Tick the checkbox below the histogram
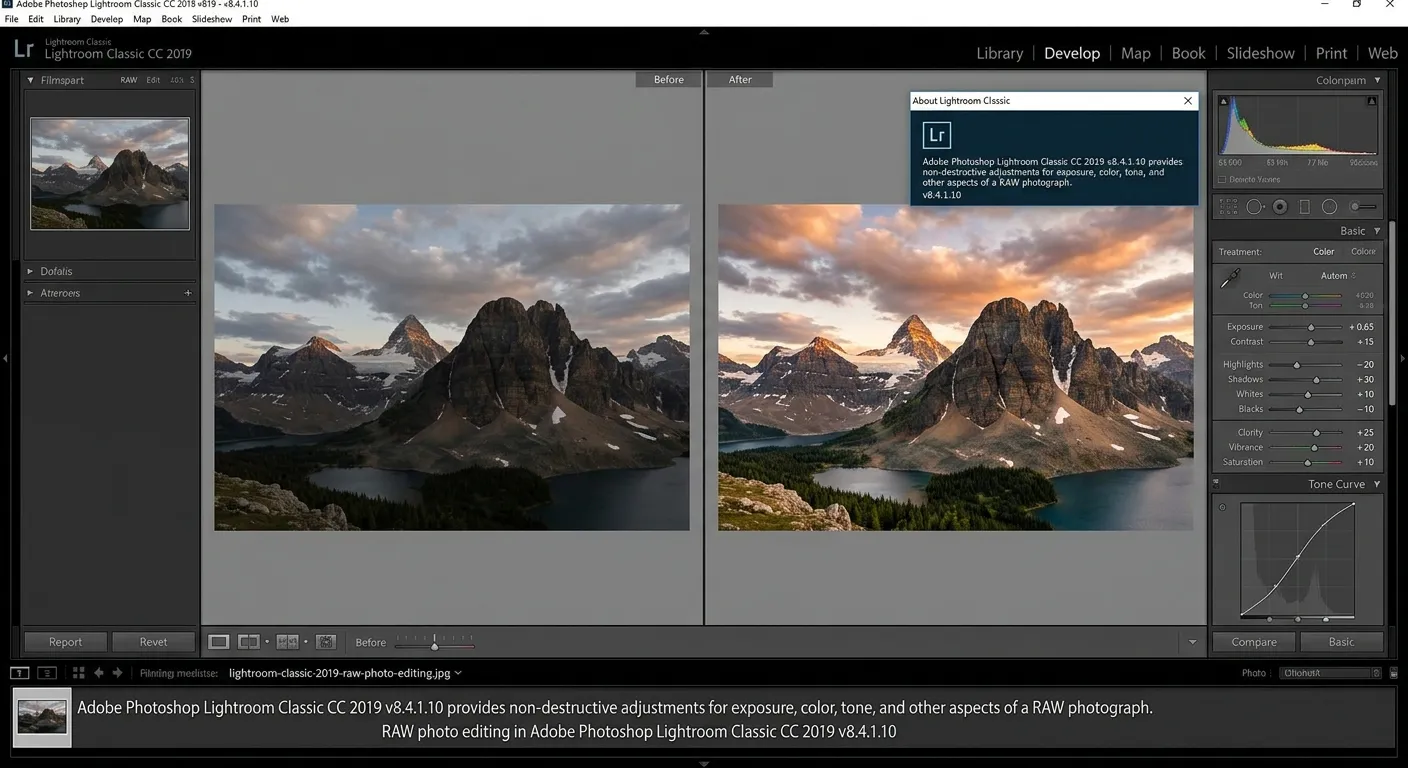This screenshot has width=1408, height=768. pyautogui.click(x=1222, y=180)
